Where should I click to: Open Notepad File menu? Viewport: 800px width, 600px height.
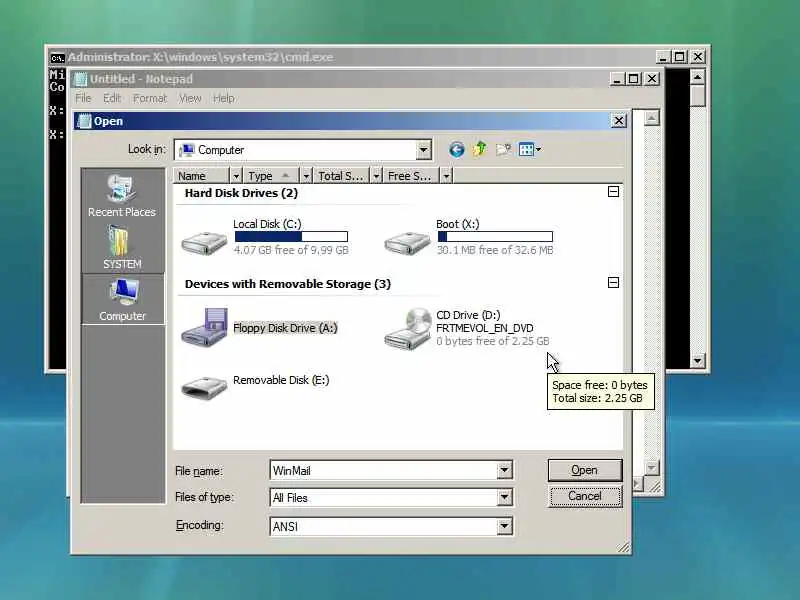pyautogui.click(x=83, y=98)
